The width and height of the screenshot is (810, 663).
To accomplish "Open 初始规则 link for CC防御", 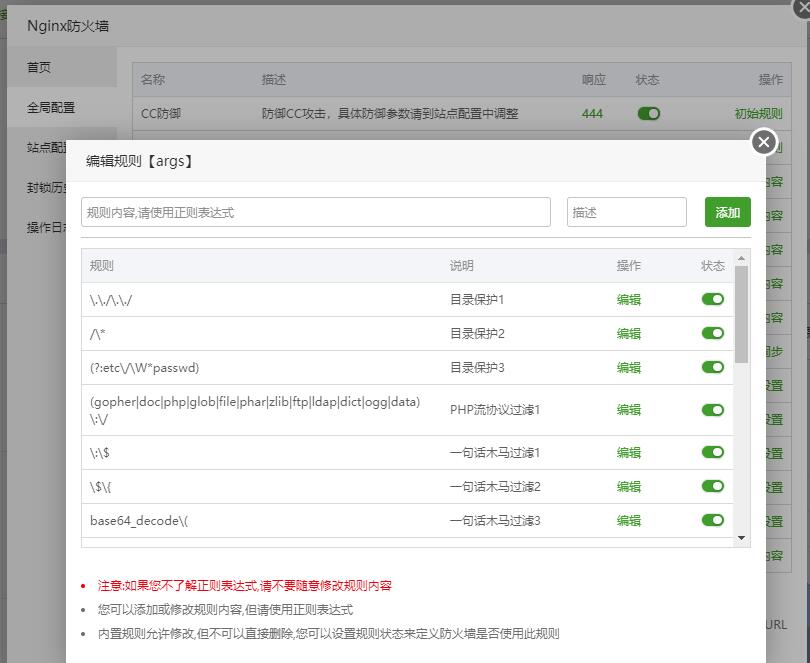I will click(x=758, y=114).
